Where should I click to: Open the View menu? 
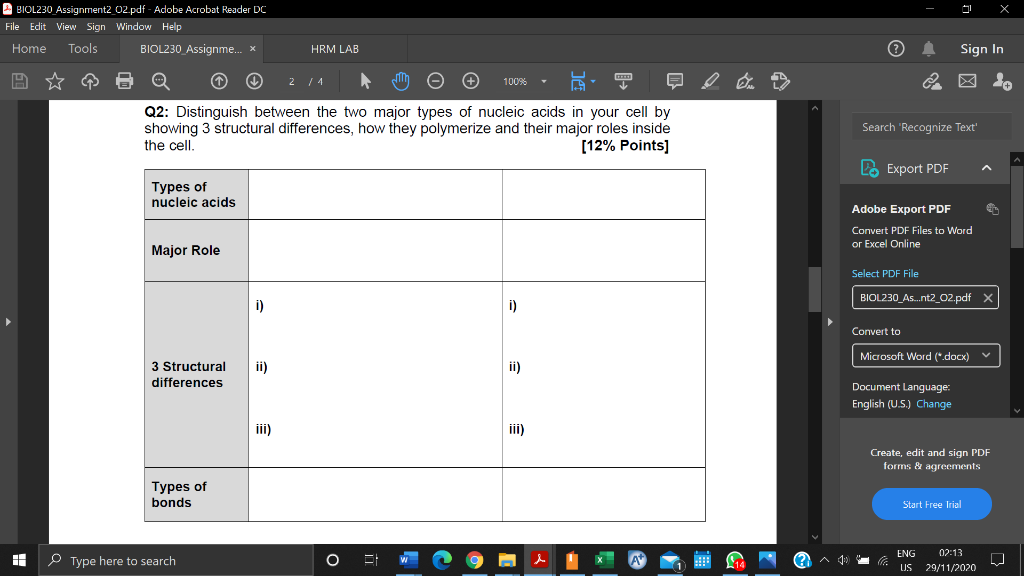66,27
